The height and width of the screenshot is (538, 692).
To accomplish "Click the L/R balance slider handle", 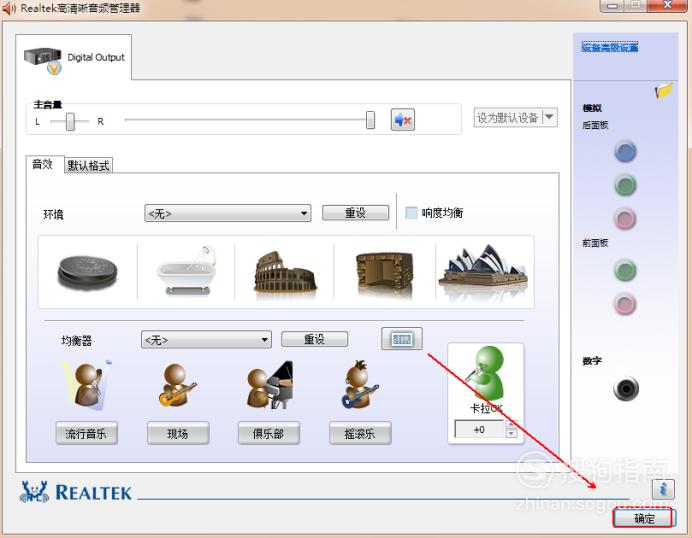I will [x=70, y=121].
